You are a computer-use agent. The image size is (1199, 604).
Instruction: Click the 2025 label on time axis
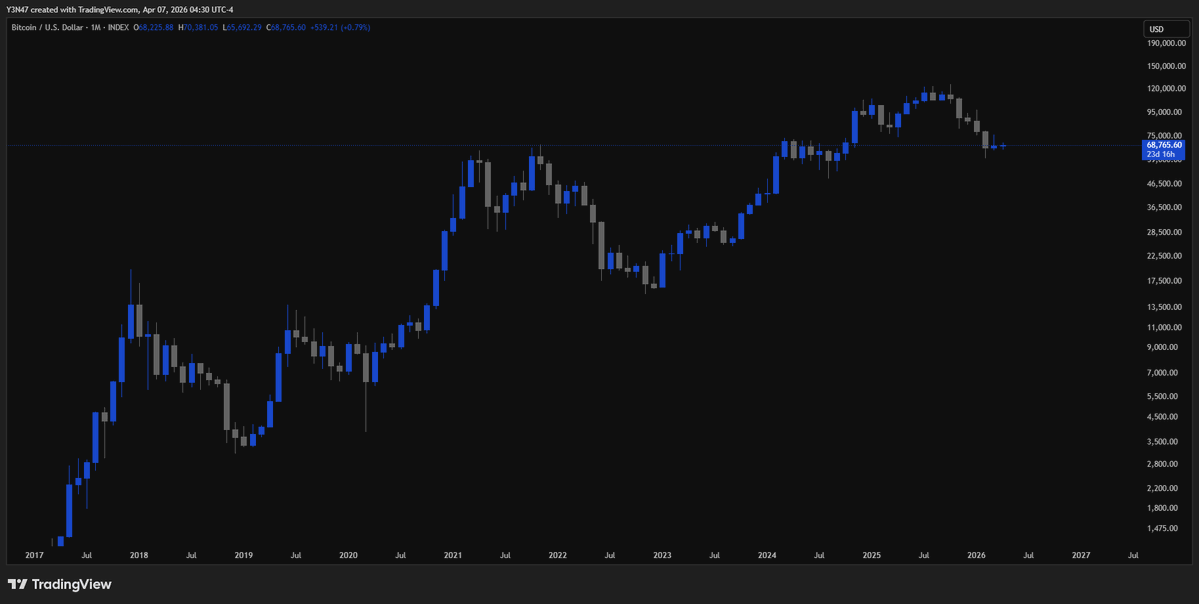872,556
